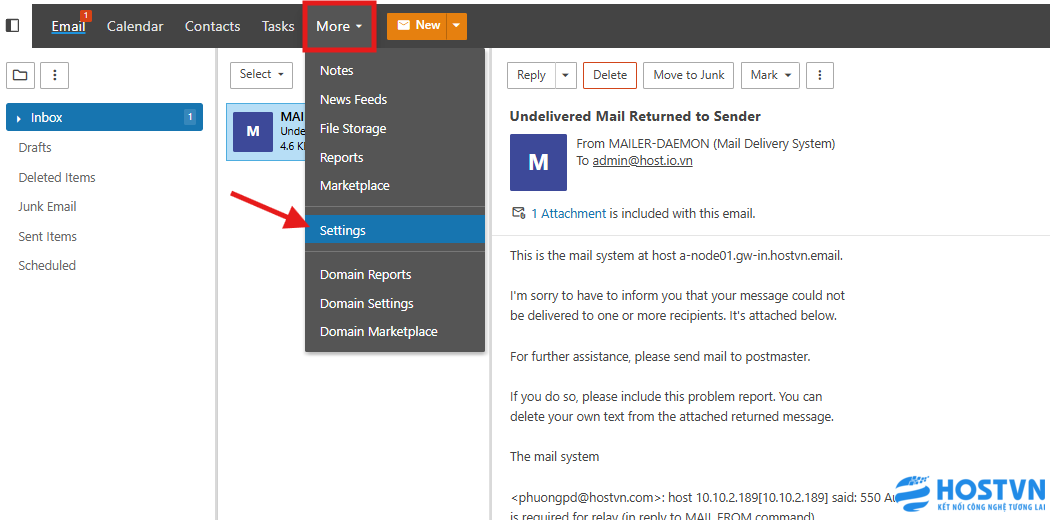Open the admin@host.io.vn recipient link

coord(642,160)
